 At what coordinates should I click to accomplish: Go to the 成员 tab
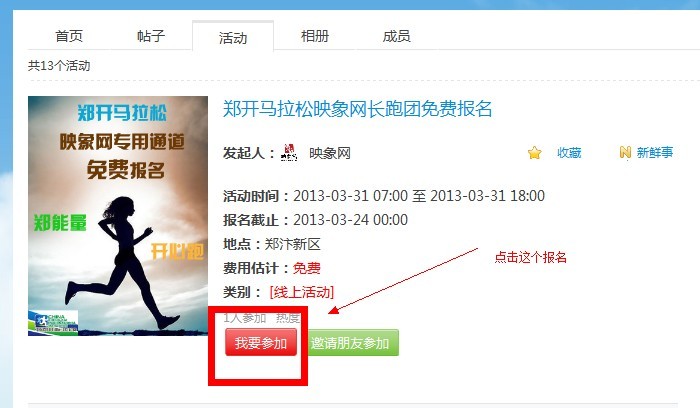(x=396, y=36)
